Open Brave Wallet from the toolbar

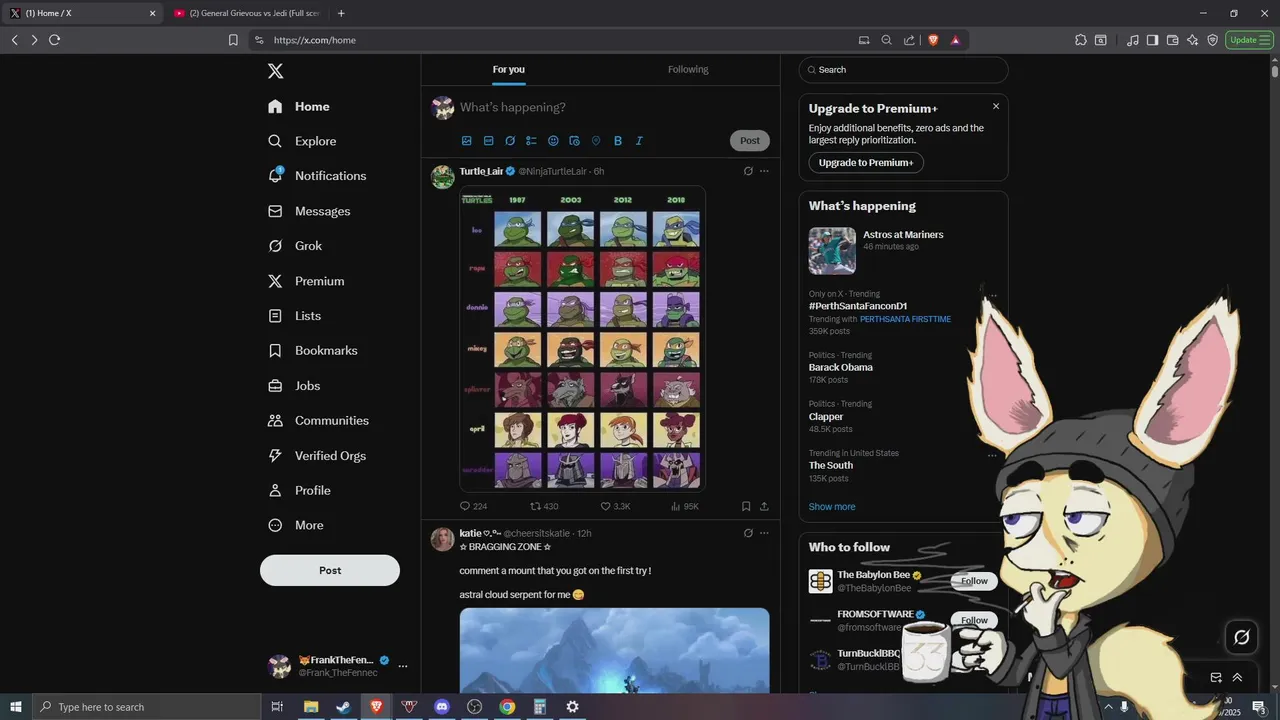click(x=1172, y=40)
